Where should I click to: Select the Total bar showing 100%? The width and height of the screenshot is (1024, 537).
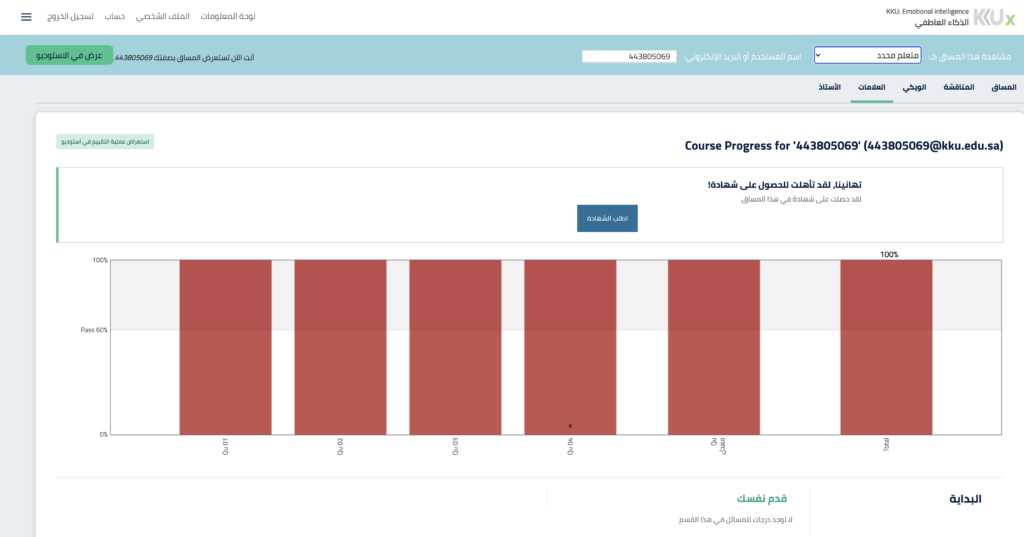click(x=886, y=347)
